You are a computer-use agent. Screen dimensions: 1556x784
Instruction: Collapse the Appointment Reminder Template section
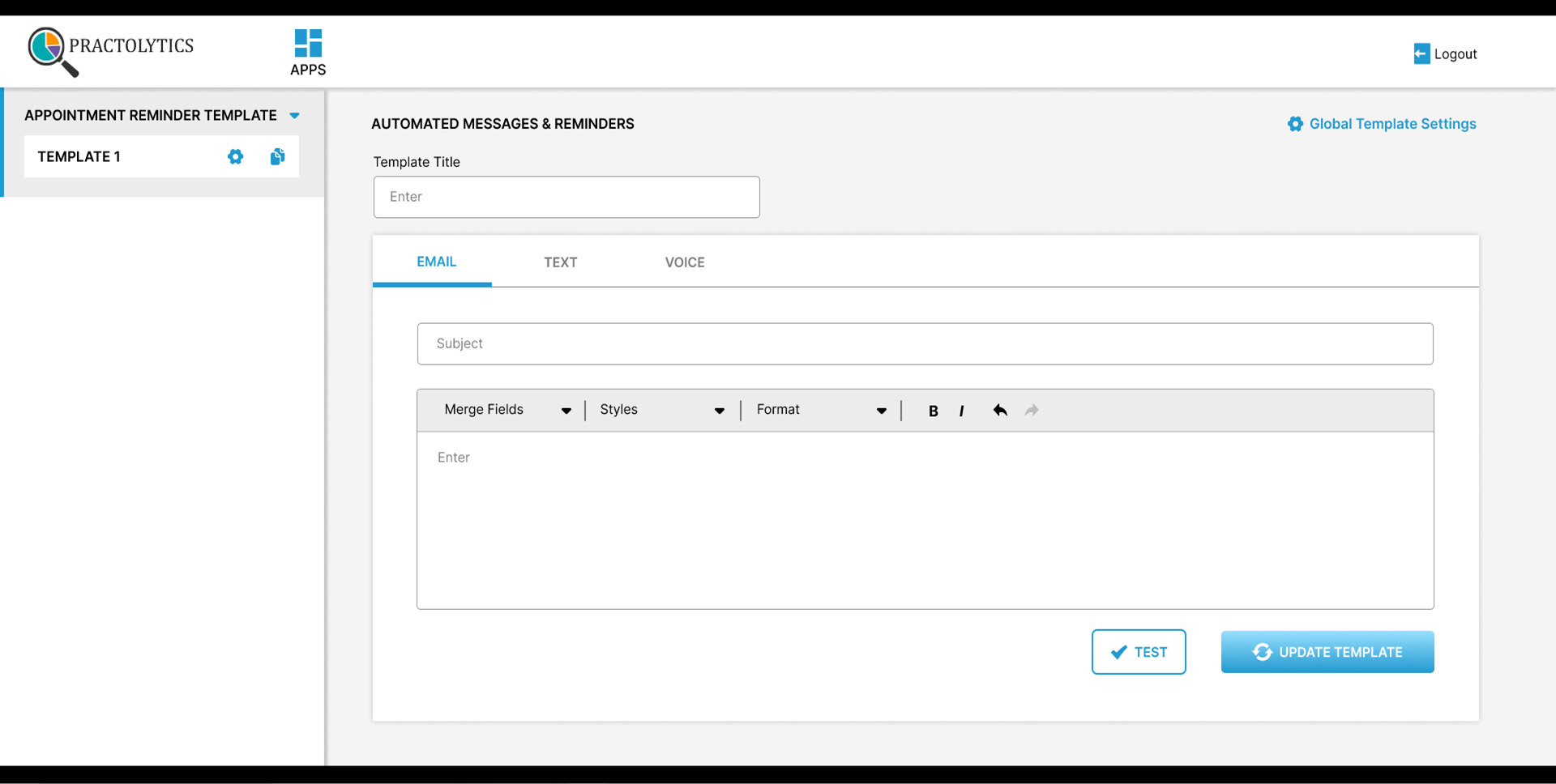click(x=295, y=116)
